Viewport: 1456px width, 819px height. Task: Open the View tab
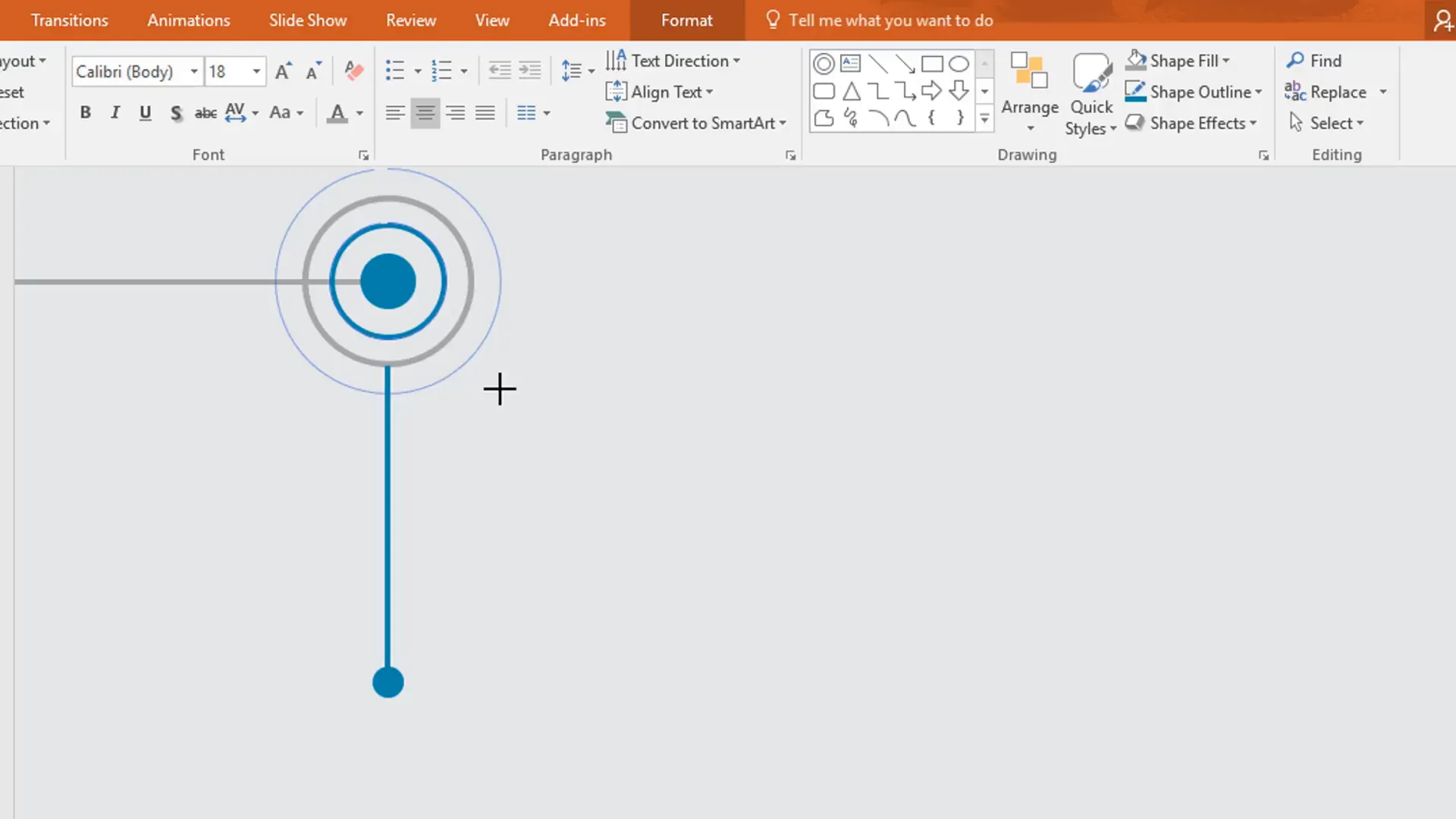click(x=492, y=20)
